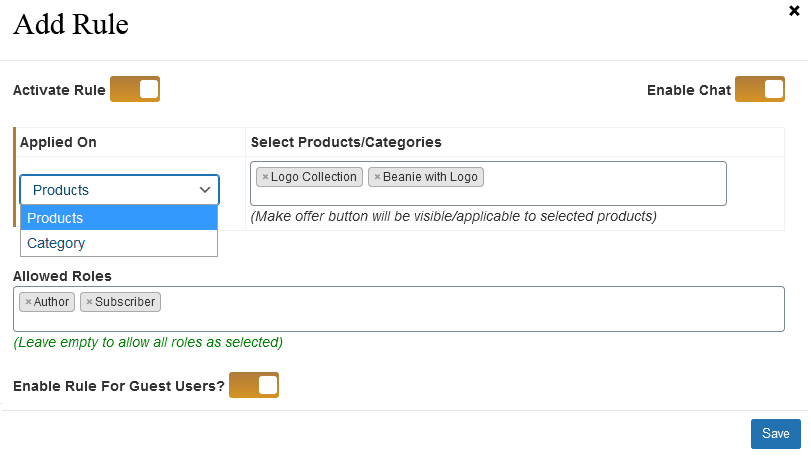Click the Select Products/Categories header
Viewport: 811px width, 456px height.
pyautogui.click(x=346, y=143)
